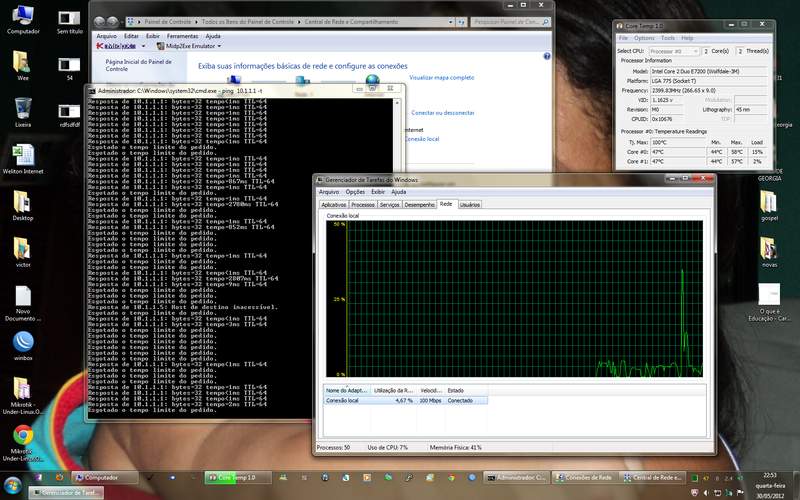Click the Windows Start orb
The height and width of the screenshot is (500, 800).
[x=12, y=485]
